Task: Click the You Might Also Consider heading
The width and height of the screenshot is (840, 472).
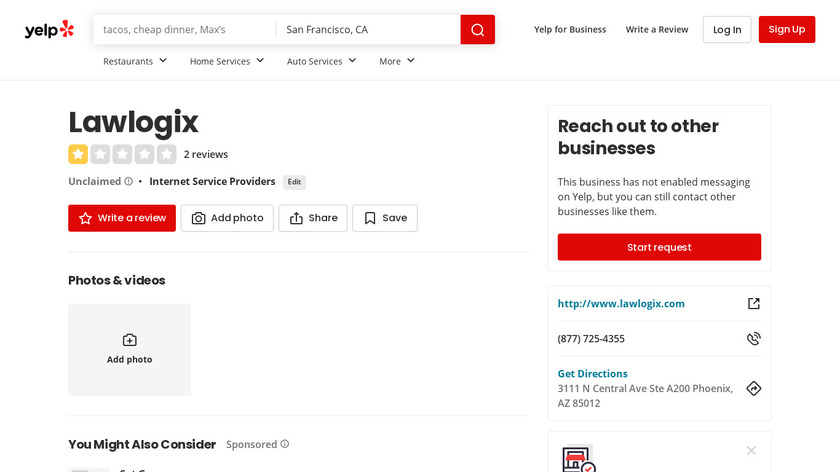Action: pos(142,444)
